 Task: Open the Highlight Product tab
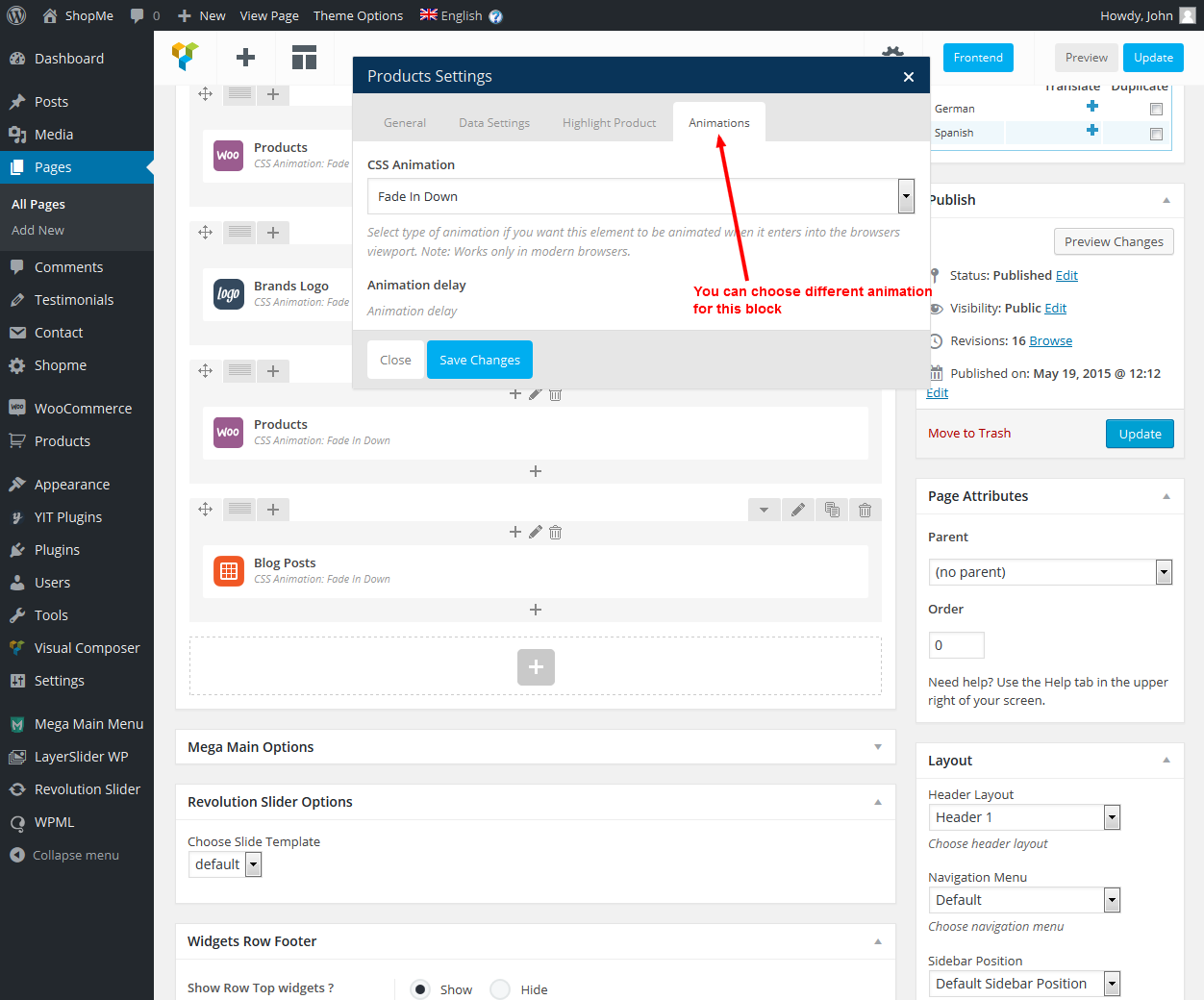click(609, 123)
